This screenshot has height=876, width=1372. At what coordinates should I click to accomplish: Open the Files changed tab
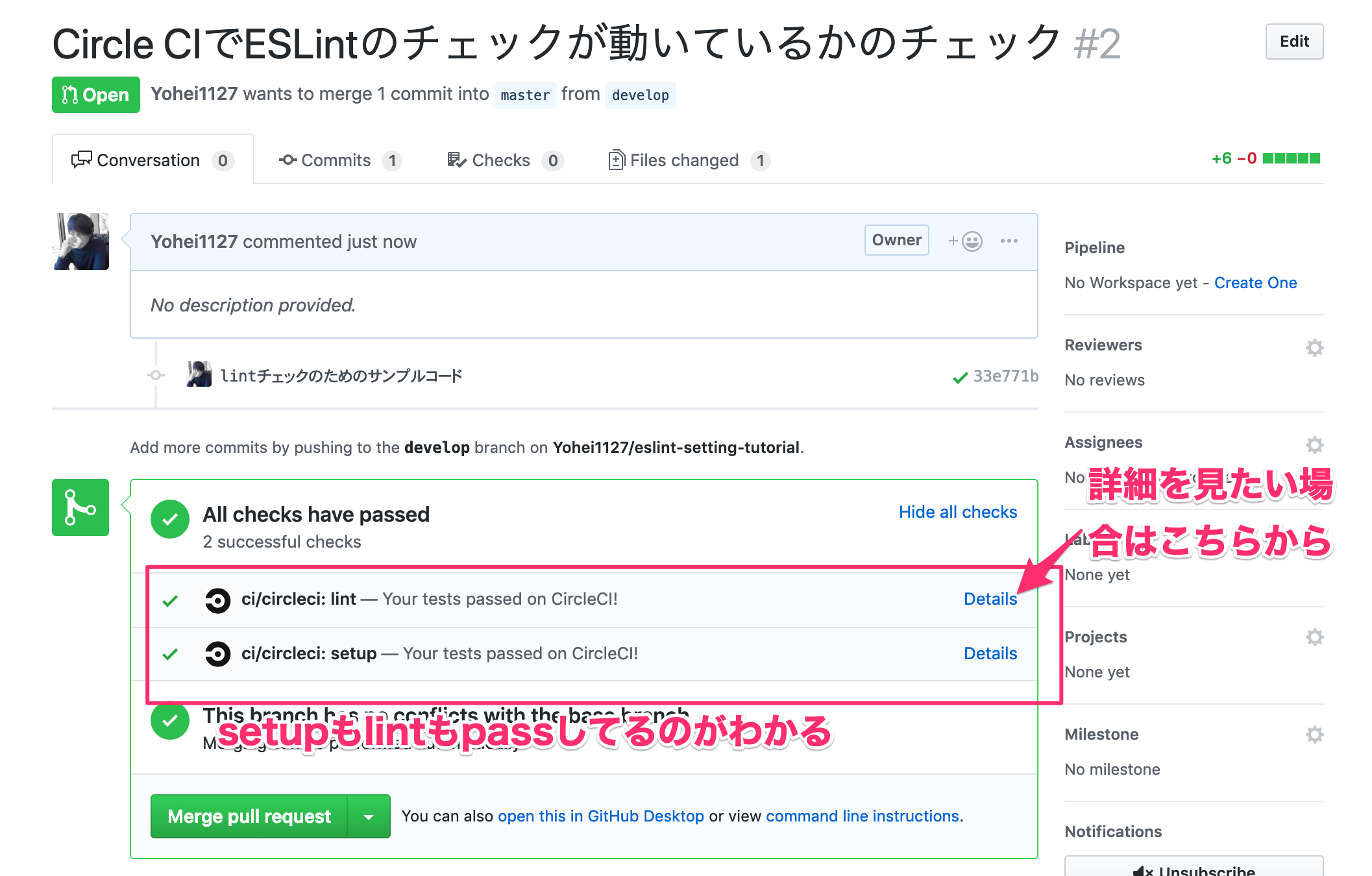tap(683, 160)
